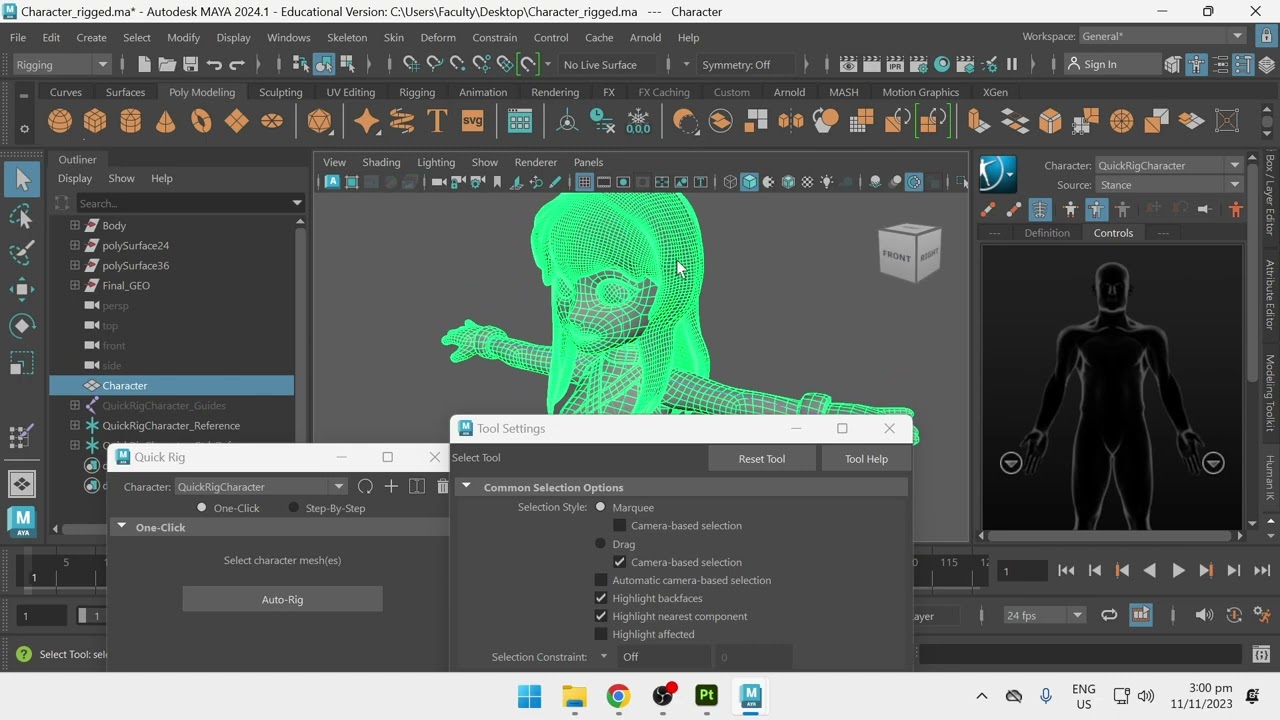Open the Workspace dropdown
Viewport: 1280px width, 720px height.
point(1162,37)
